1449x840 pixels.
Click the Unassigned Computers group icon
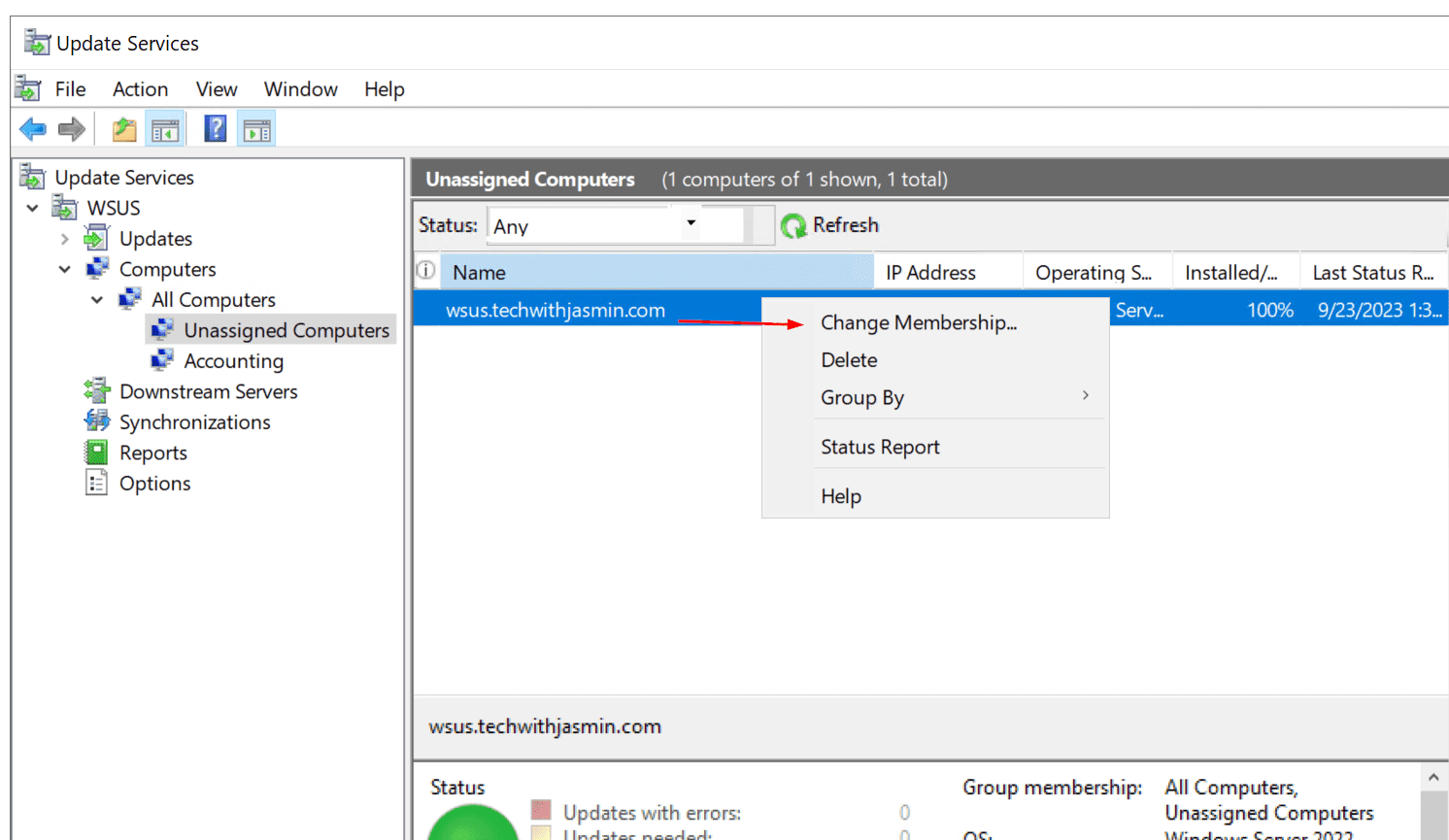pos(162,329)
